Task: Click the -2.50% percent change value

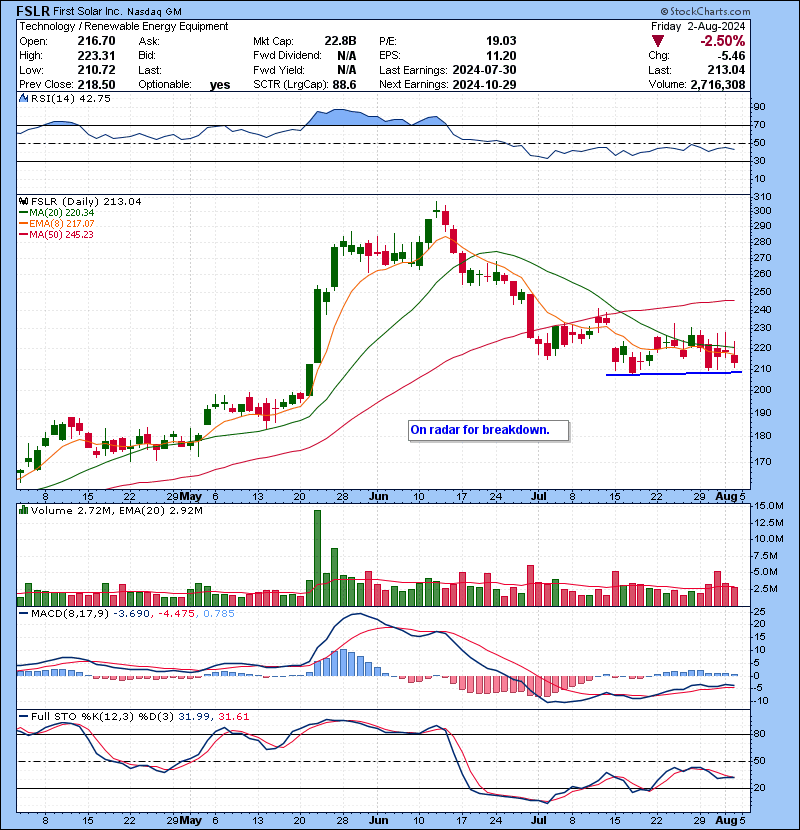Action: [x=722, y=41]
